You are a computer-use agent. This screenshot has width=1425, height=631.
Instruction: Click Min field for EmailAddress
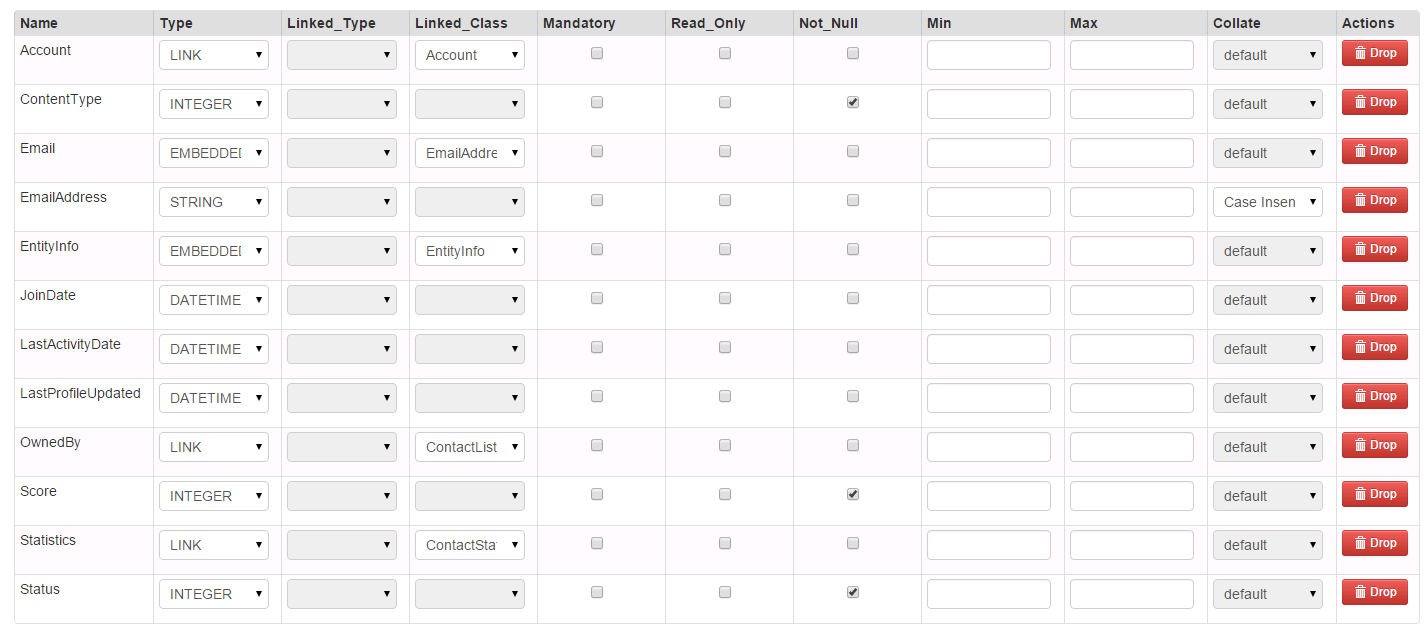[x=989, y=202]
